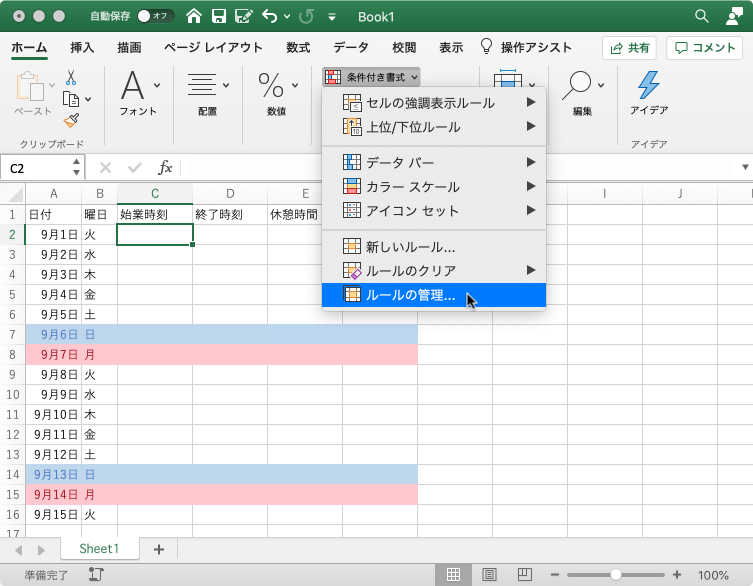
Task: Open the データ ribbon tab
Action: (x=351, y=48)
